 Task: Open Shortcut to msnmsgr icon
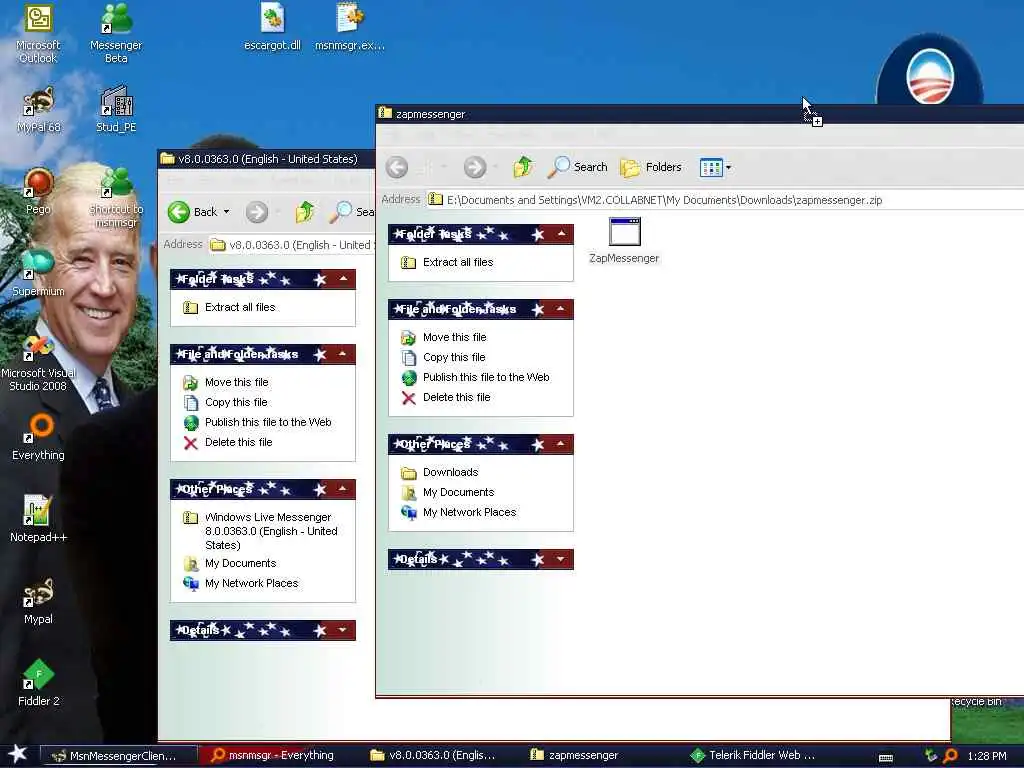click(116, 198)
